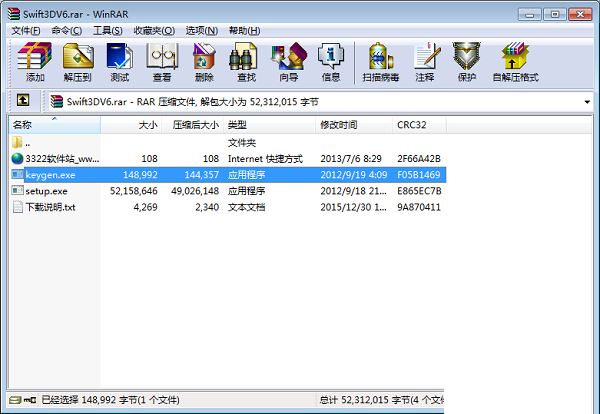This screenshot has width=600, height=414.
Task: Open the 命令(C) menu
Action: click(x=67, y=31)
